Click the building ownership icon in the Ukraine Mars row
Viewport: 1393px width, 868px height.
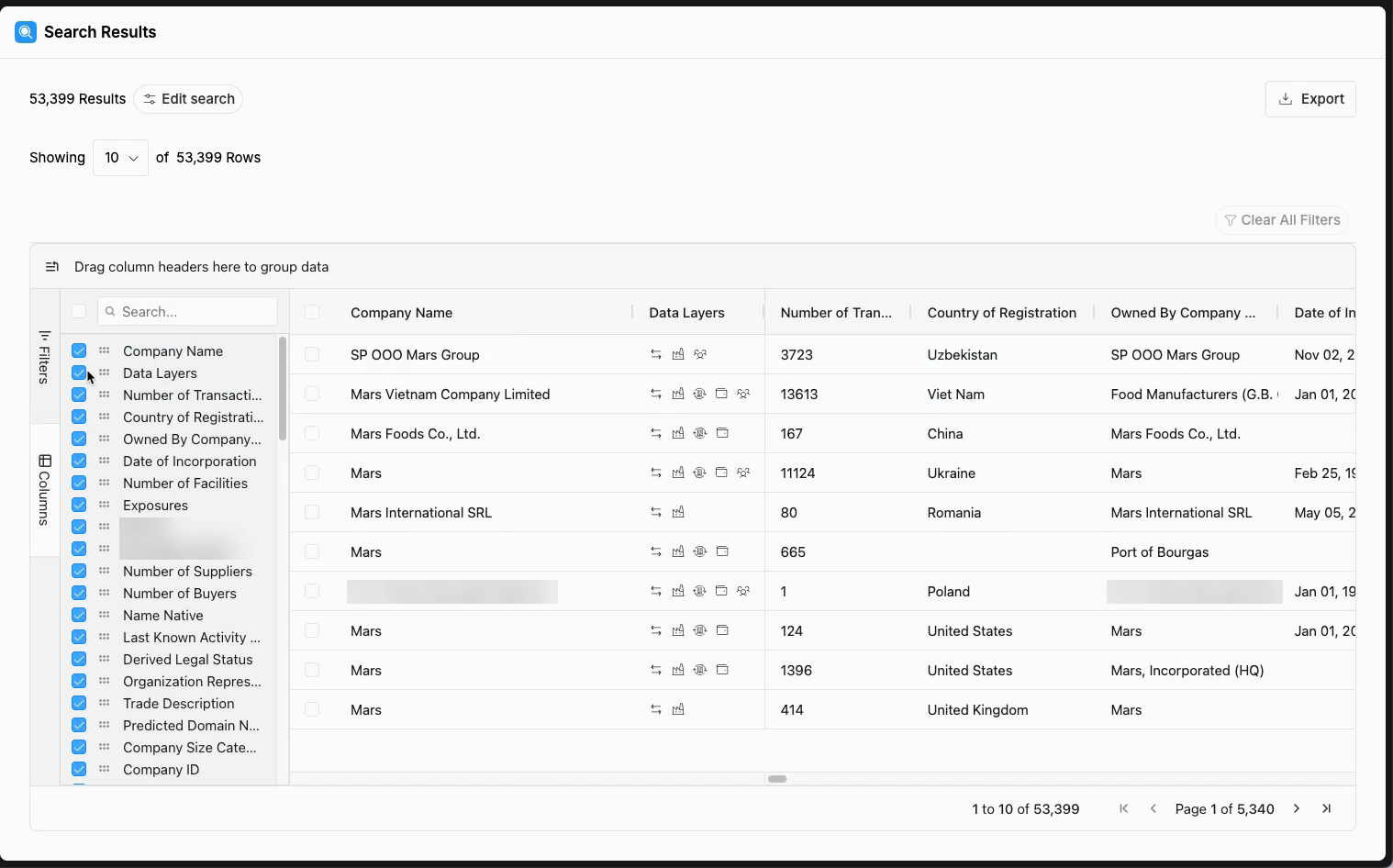coord(700,473)
